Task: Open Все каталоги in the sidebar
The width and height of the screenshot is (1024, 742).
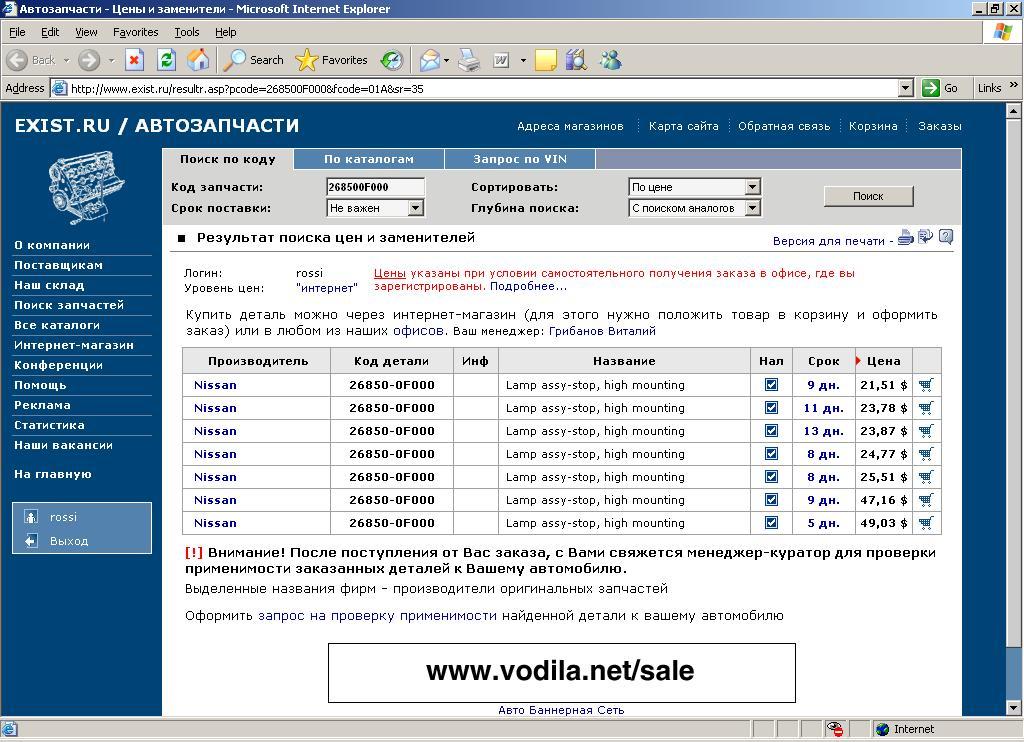Action: click(57, 325)
